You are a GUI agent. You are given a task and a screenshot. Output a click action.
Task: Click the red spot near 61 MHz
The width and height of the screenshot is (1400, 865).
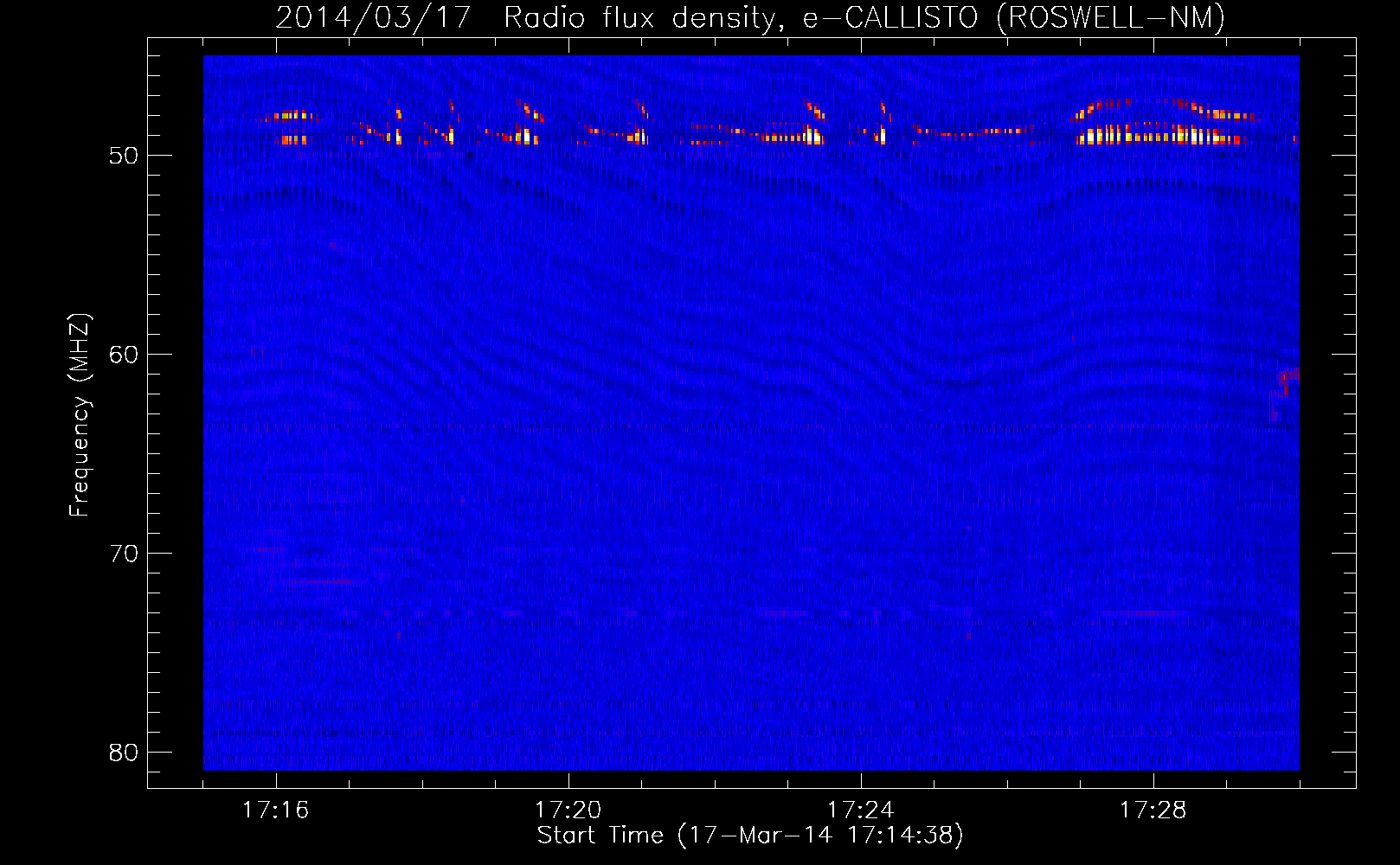tap(1288, 376)
